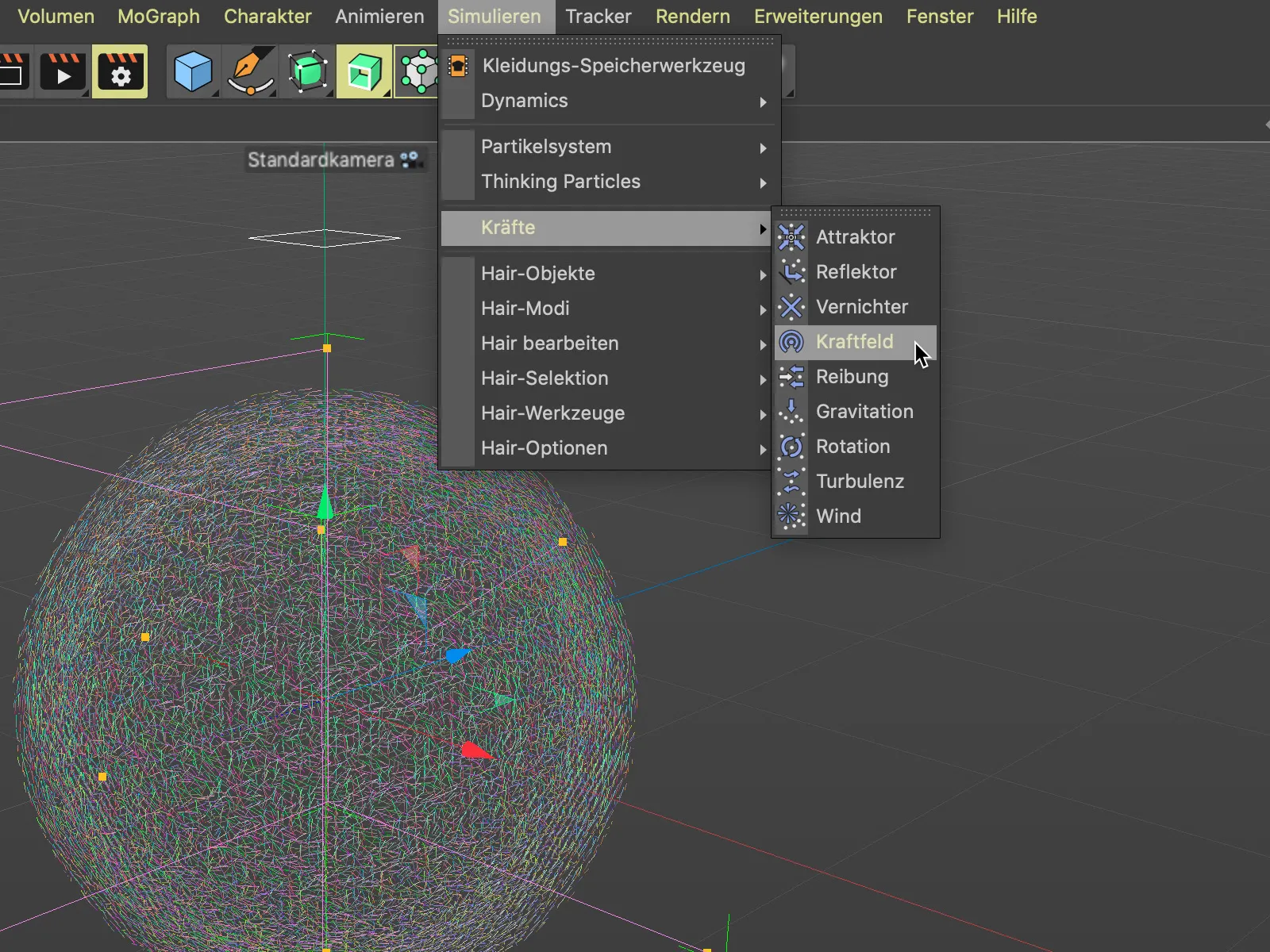
Task: Click the red X-axis arrow handle
Action: pos(476,750)
